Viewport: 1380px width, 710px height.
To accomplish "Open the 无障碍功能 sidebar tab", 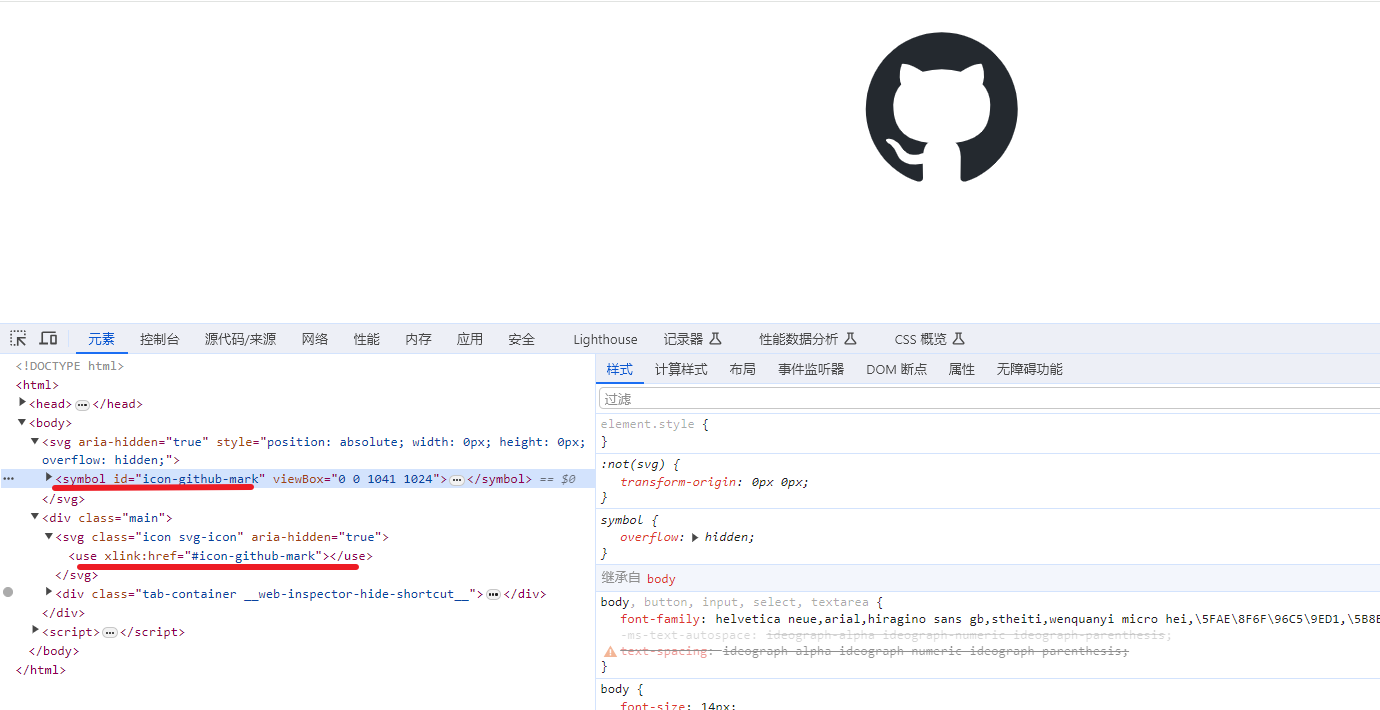I will 1029,369.
